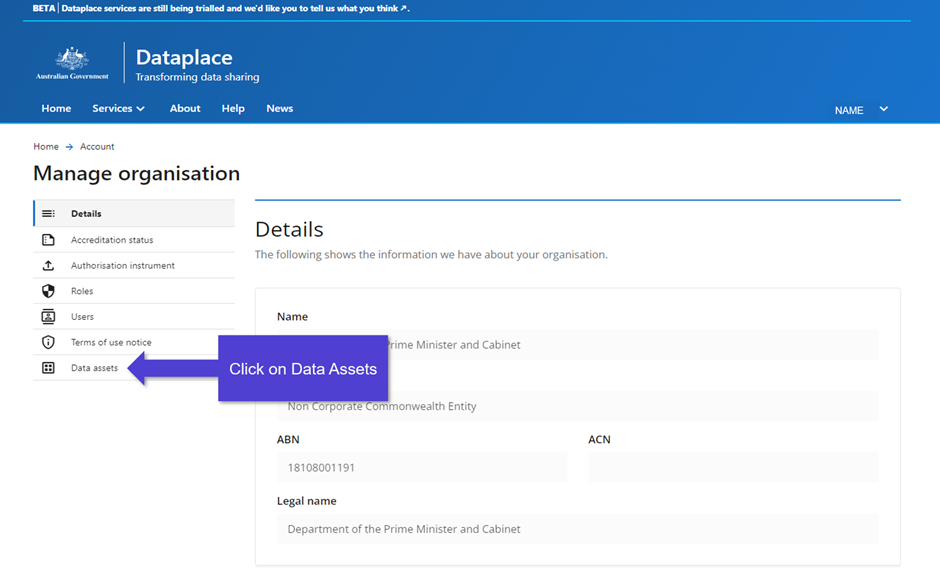The width and height of the screenshot is (940, 573).
Task: Click the ABN field showing 18108001191
Action: (422, 468)
